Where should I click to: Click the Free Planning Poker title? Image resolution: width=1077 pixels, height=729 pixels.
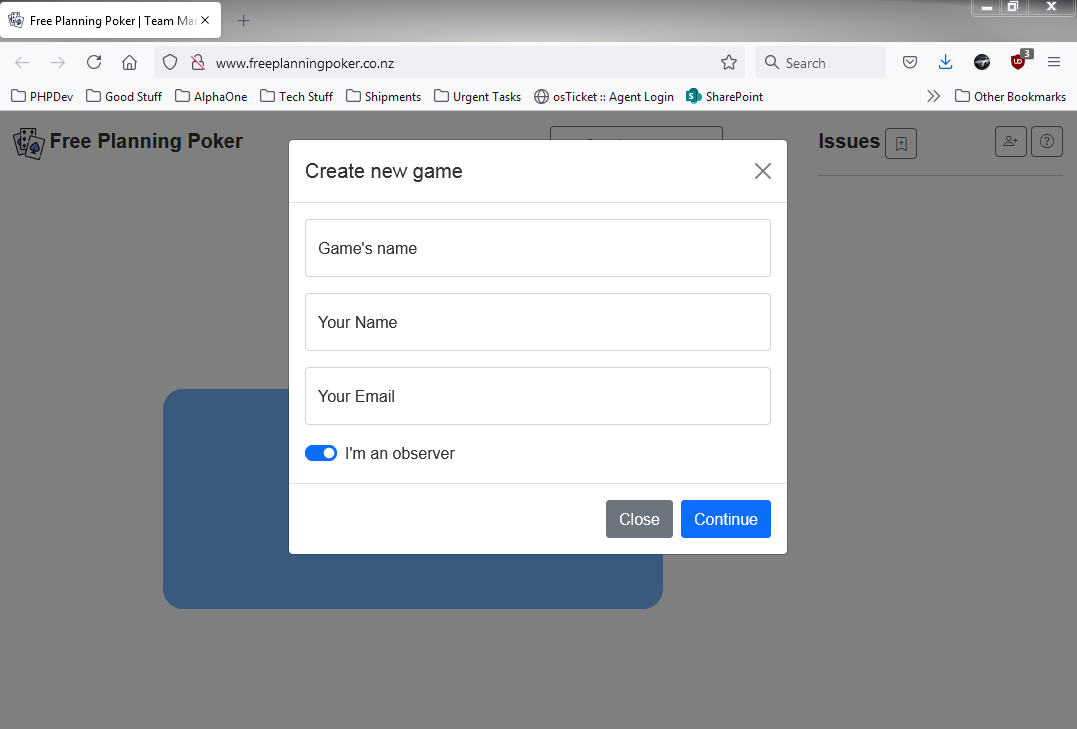click(146, 141)
